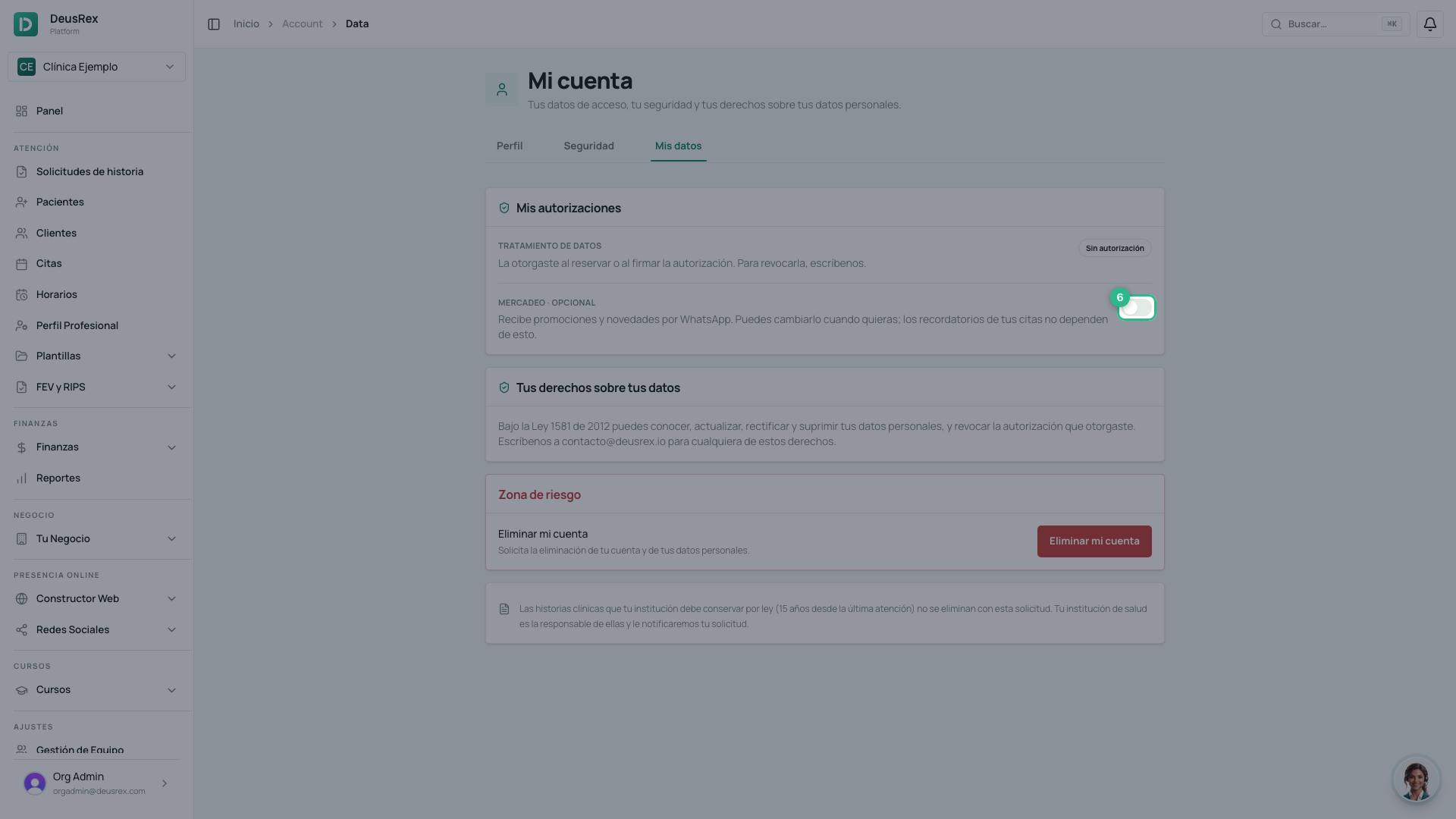This screenshot has width=1456, height=819.
Task: Go to Inicio breadcrumb
Action: click(246, 24)
